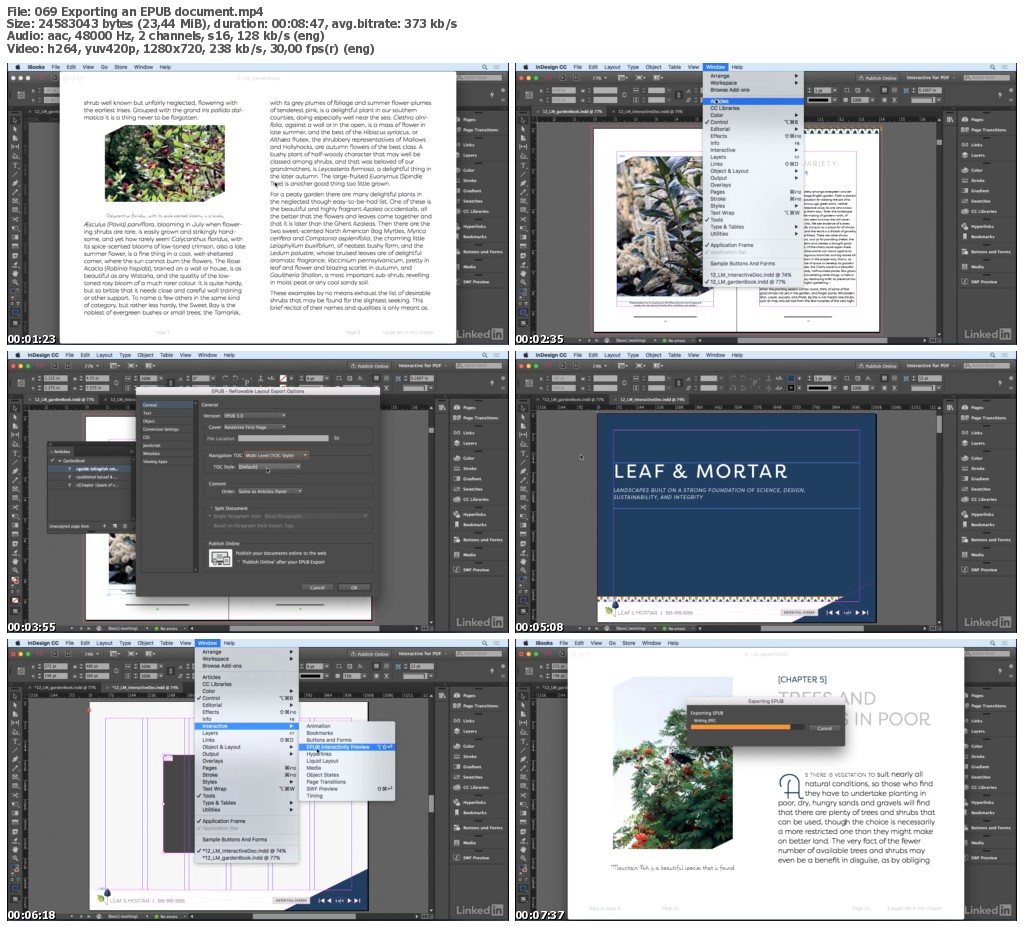Click Publish Online in the 00:05:08 frame

[877, 366]
